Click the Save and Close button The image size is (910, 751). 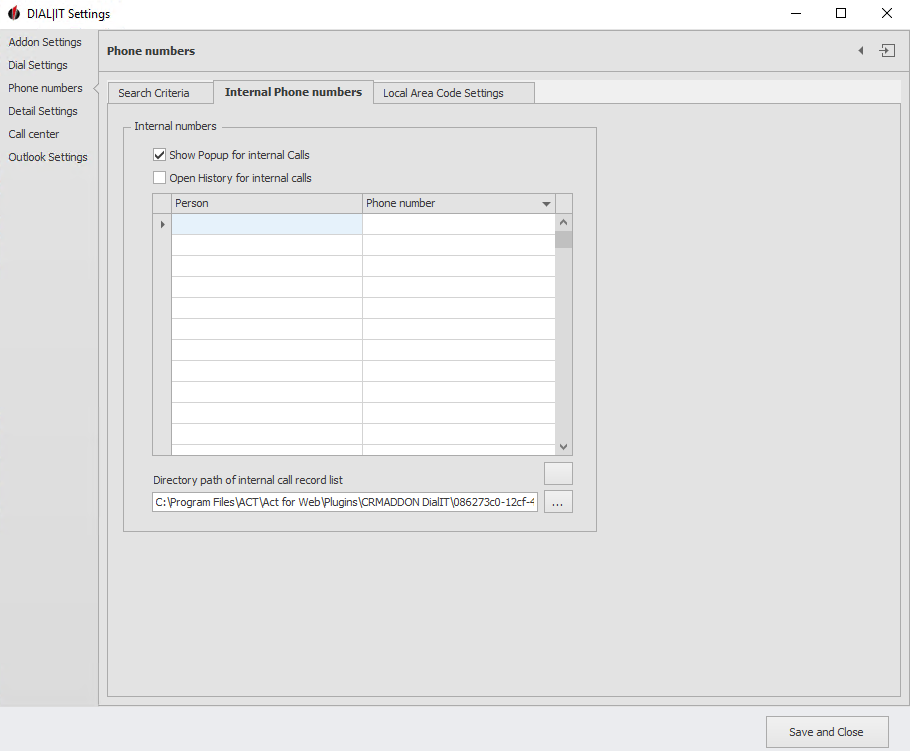click(826, 732)
